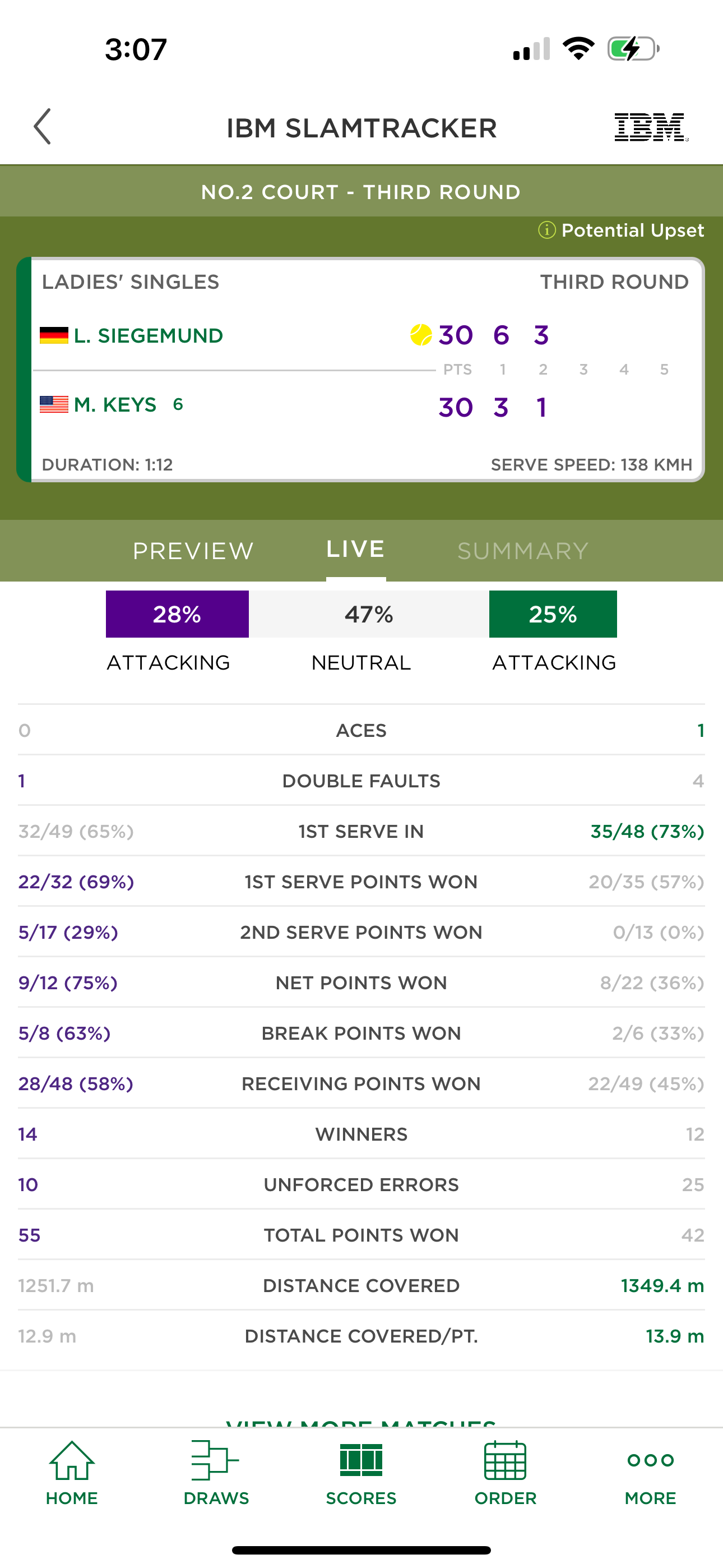Tap the green 25% attacking bar
The width and height of the screenshot is (723, 1568).
553,614
